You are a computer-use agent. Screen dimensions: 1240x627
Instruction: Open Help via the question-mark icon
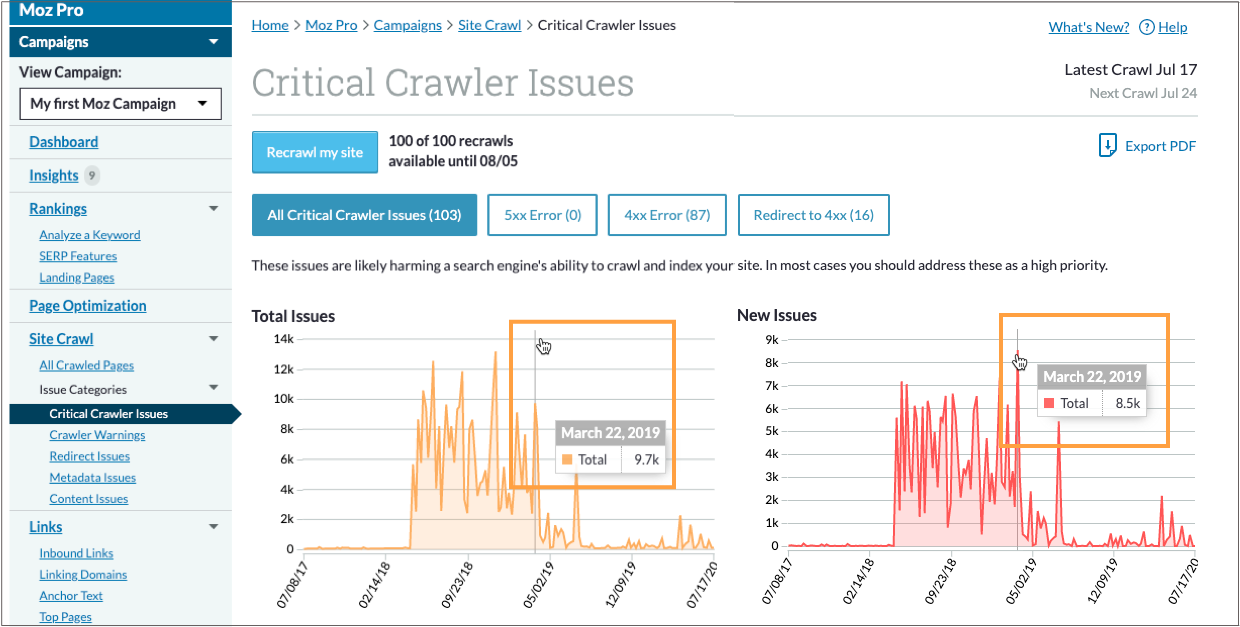(x=1147, y=27)
